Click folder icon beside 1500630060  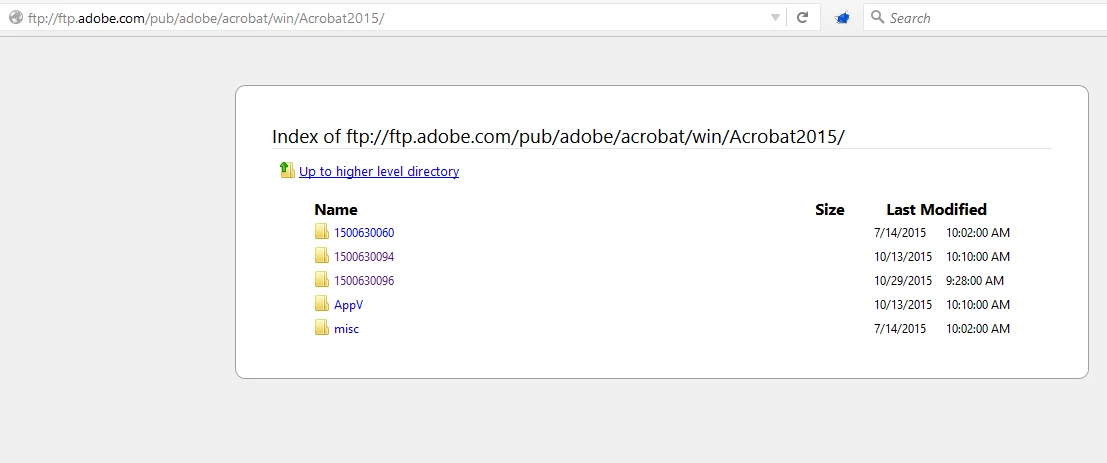pyautogui.click(x=322, y=232)
